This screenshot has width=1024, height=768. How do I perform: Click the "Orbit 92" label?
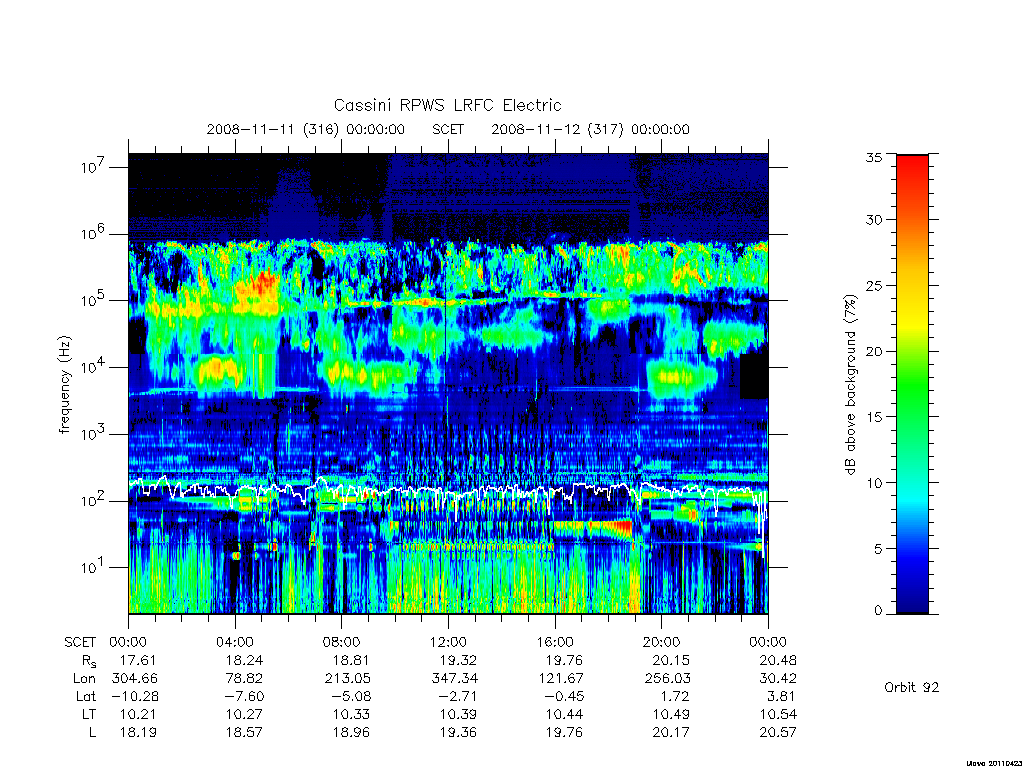tap(912, 687)
